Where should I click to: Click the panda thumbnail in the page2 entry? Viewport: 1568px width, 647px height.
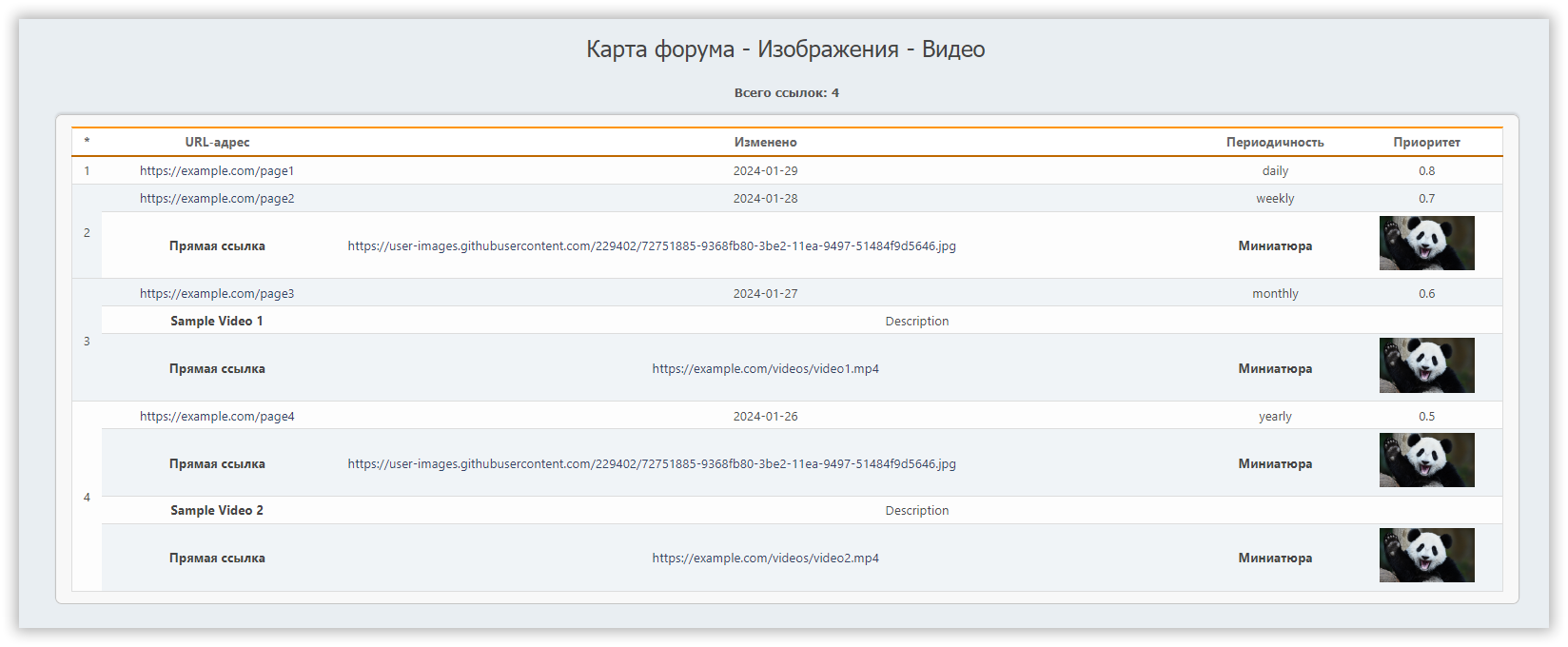point(1426,244)
